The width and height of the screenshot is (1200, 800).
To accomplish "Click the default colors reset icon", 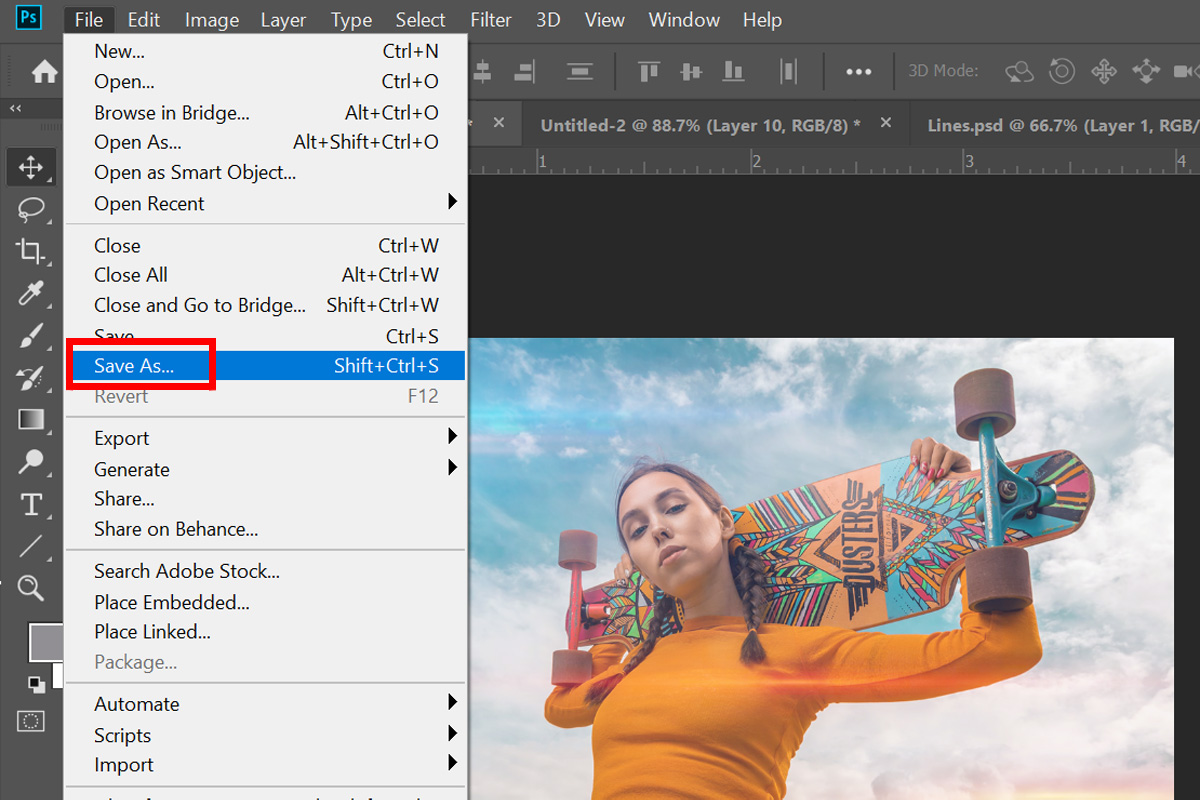I will pyautogui.click(x=36, y=684).
